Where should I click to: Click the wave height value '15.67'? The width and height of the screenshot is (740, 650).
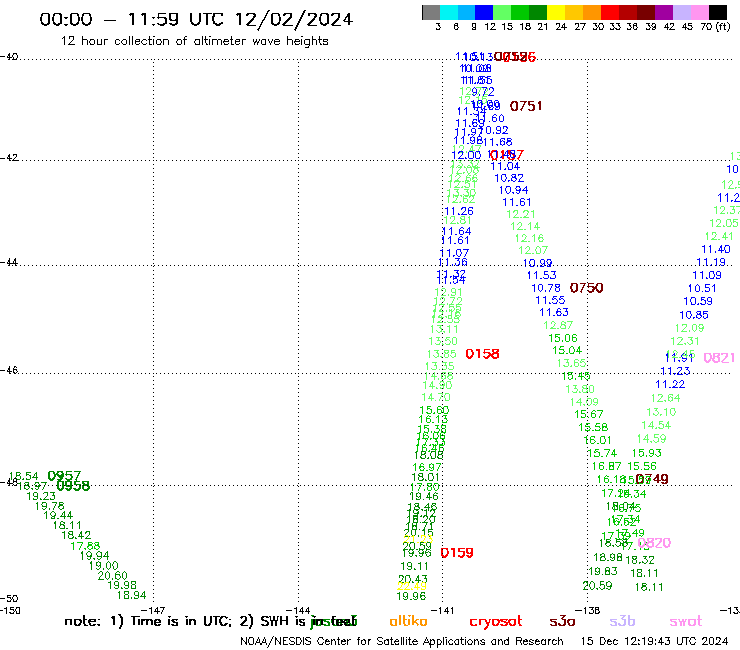pos(589,414)
